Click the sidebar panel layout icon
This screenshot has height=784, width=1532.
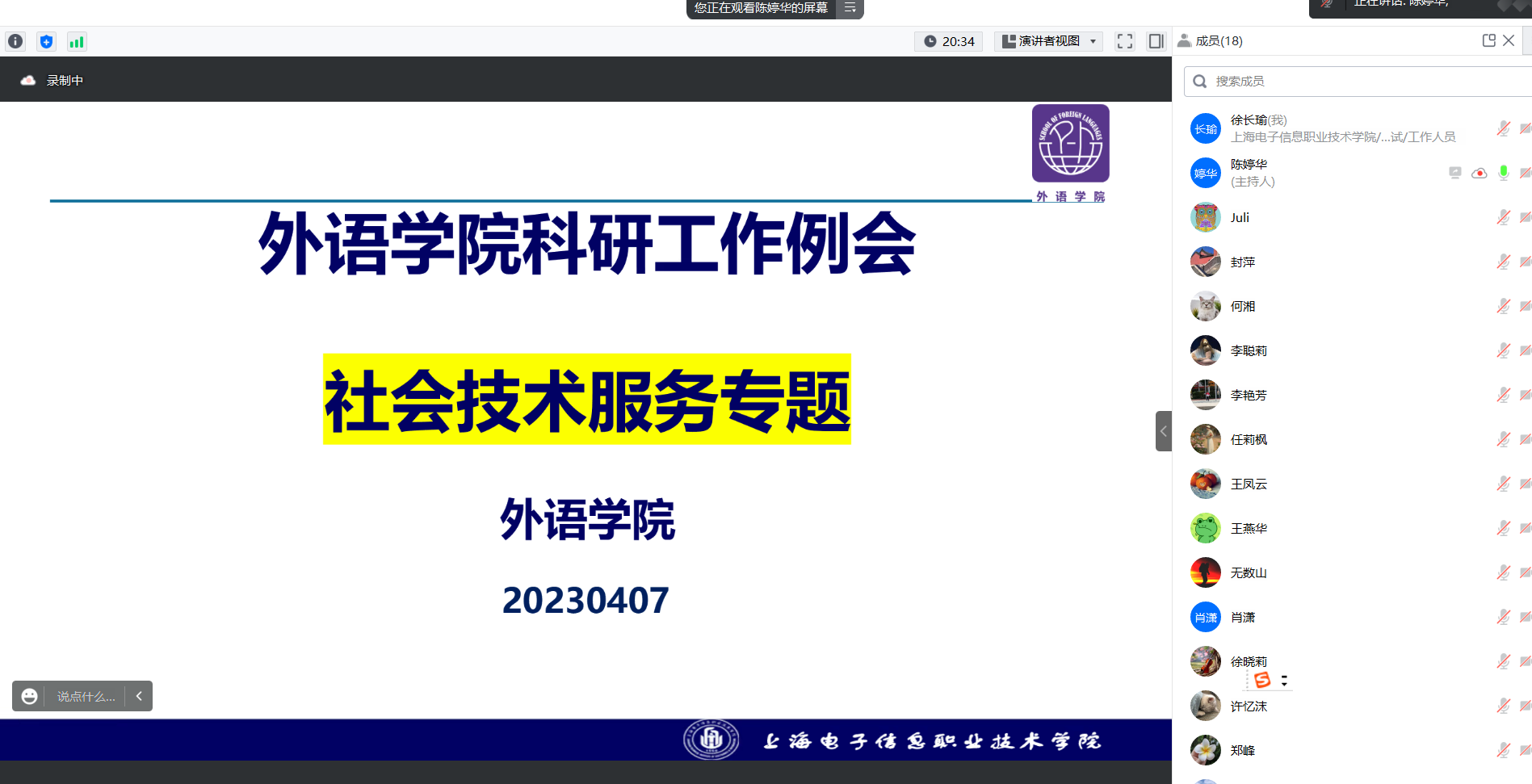pyautogui.click(x=1156, y=41)
